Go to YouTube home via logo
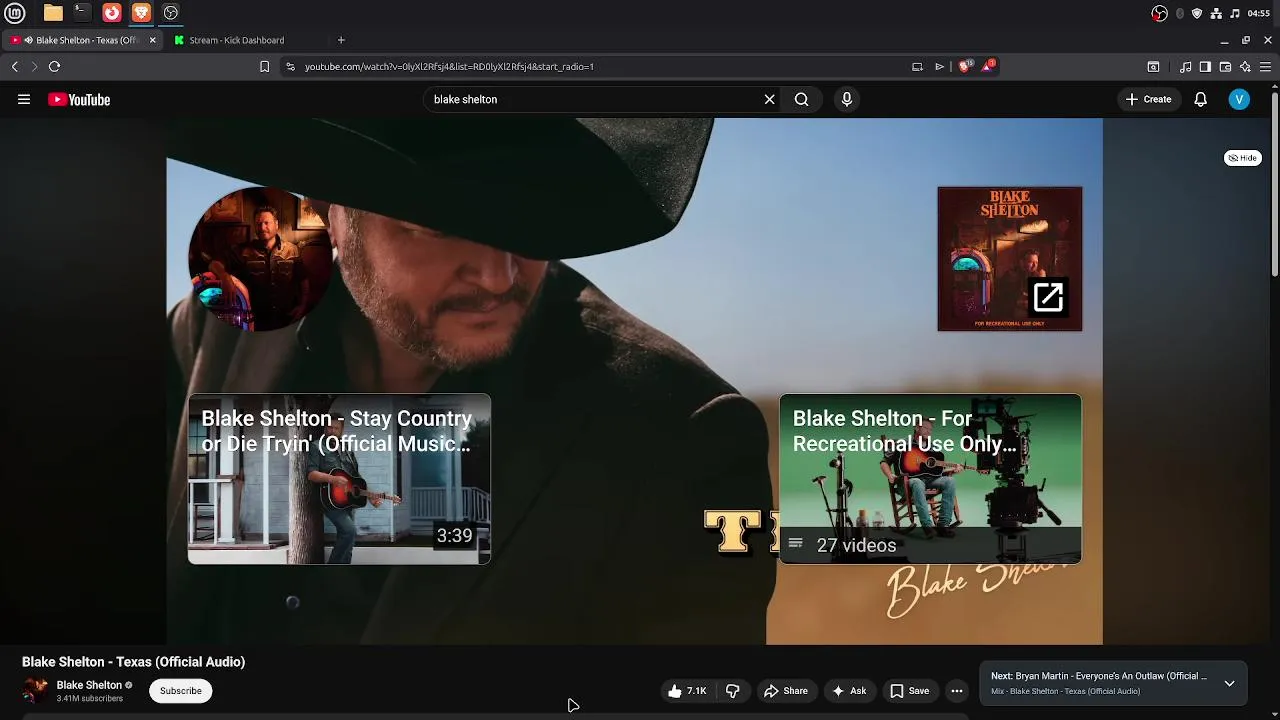 click(79, 99)
